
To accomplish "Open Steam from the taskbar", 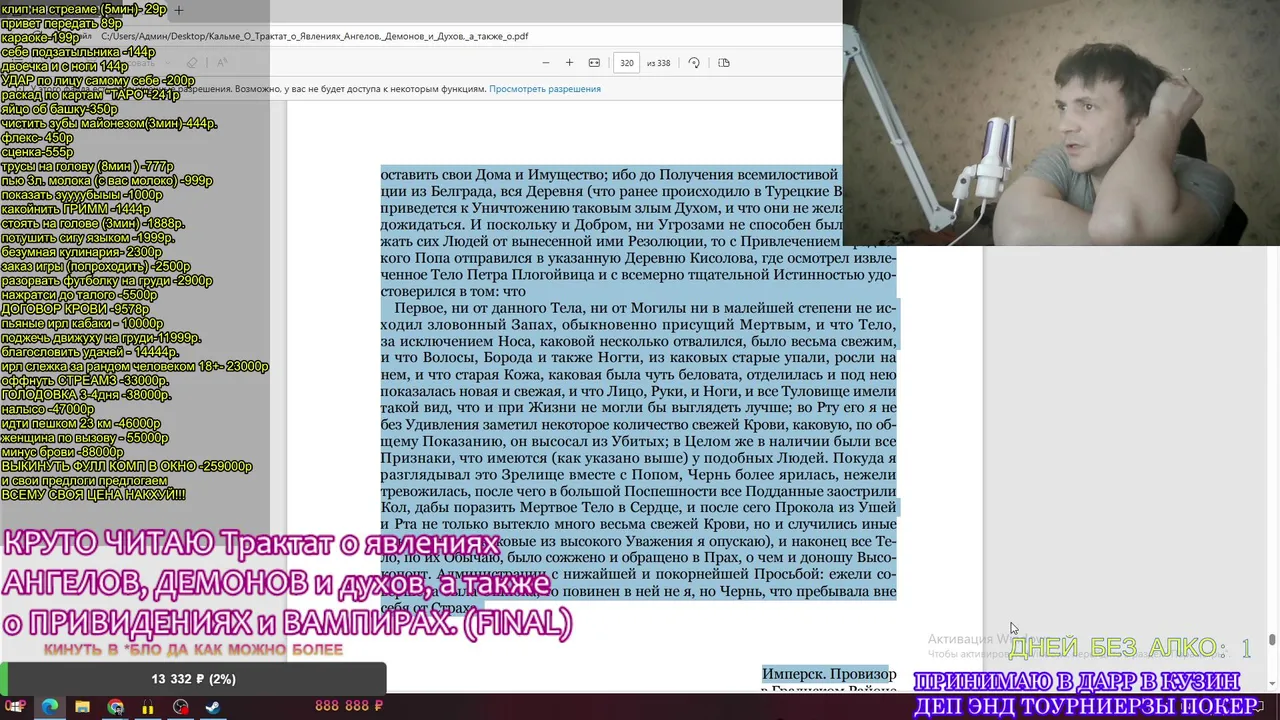I will (x=213, y=706).
